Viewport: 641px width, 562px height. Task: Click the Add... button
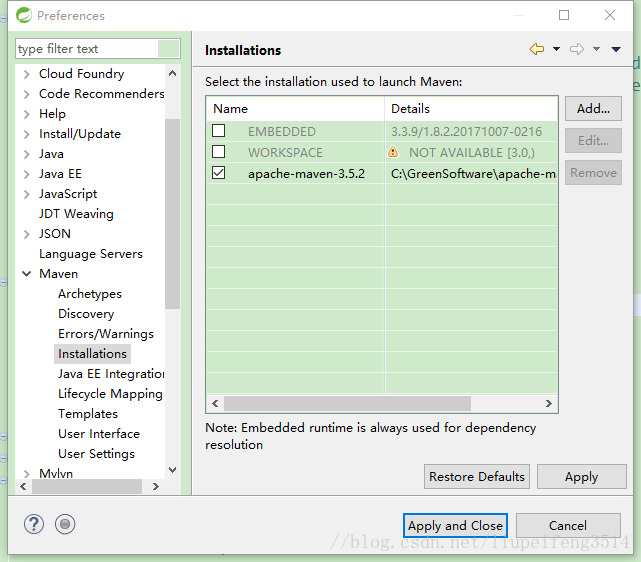click(x=593, y=109)
